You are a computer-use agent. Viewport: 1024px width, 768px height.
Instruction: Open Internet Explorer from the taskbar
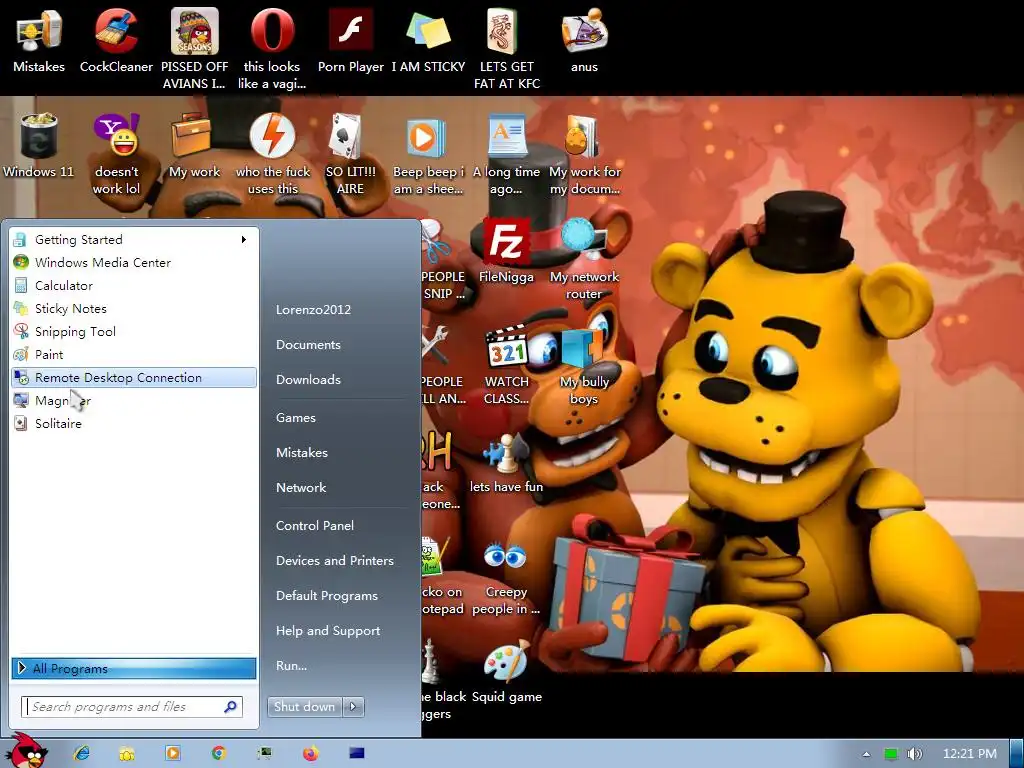[x=81, y=753]
